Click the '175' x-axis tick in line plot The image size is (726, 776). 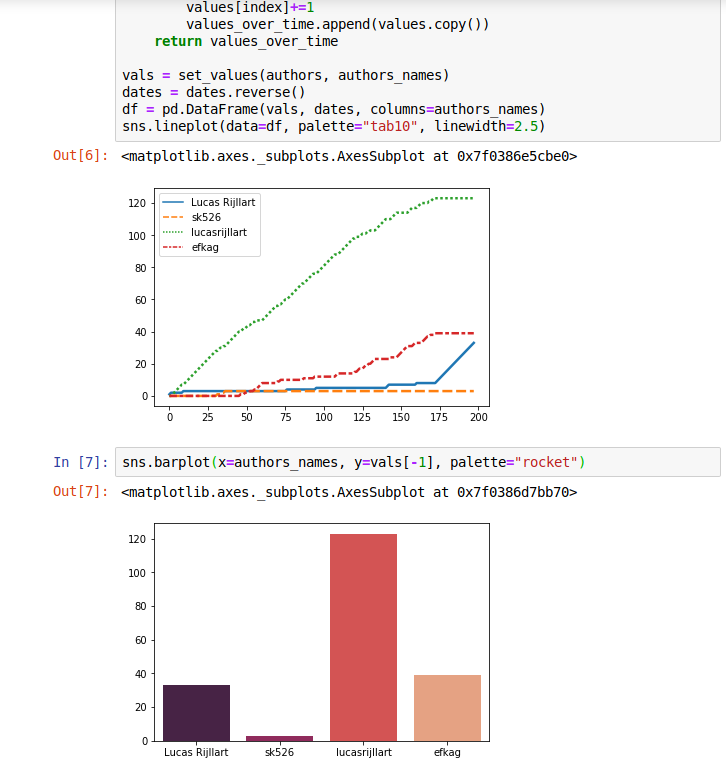tap(439, 417)
